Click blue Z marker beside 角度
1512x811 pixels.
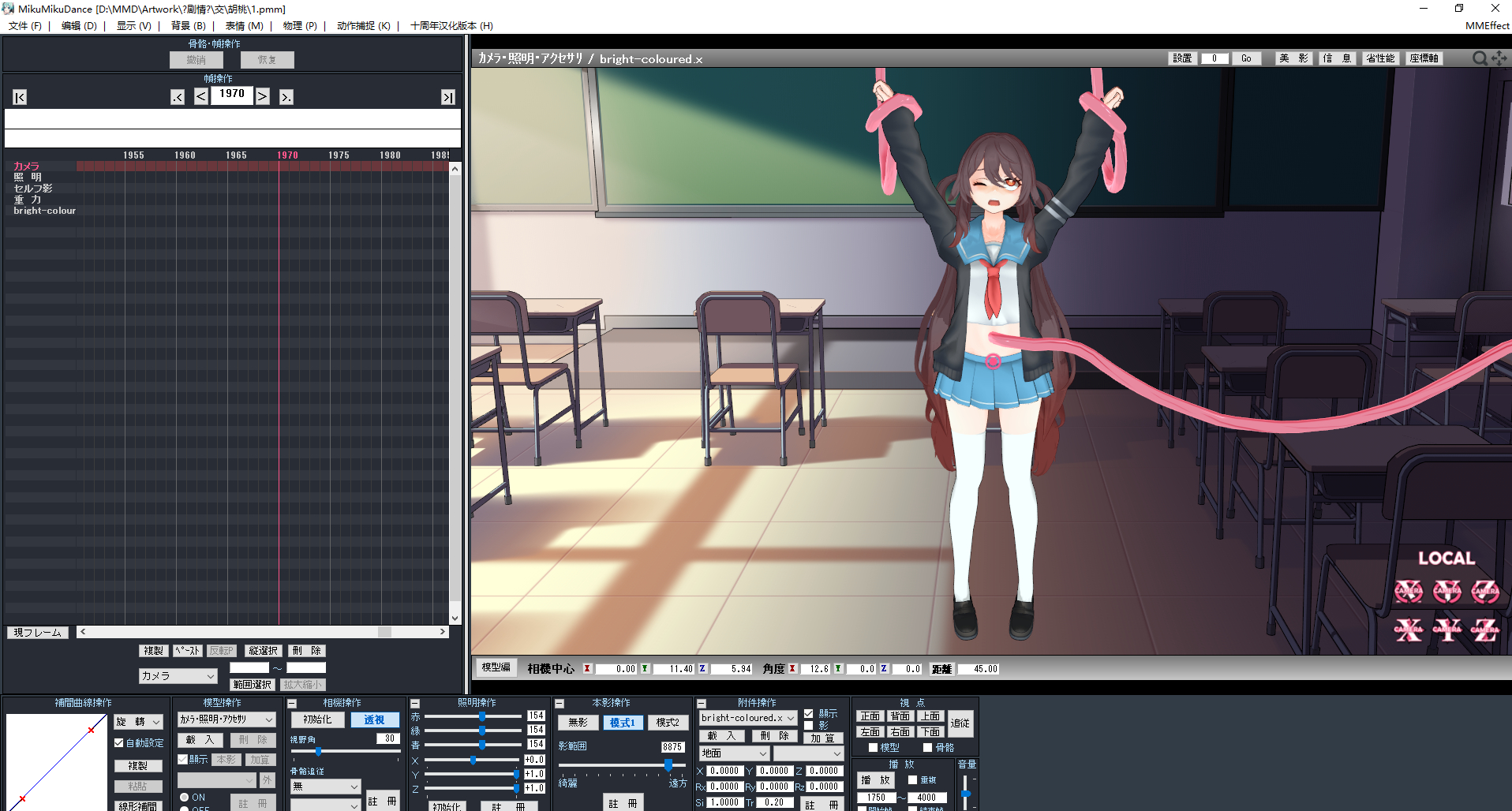(x=884, y=669)
